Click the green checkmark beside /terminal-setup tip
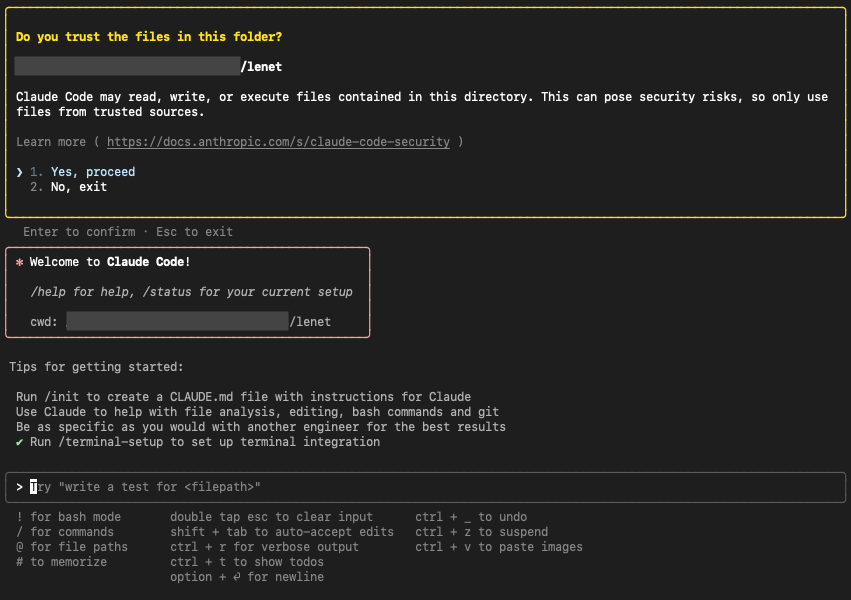This screenshot has width=851, height=600. coord(19,441)
